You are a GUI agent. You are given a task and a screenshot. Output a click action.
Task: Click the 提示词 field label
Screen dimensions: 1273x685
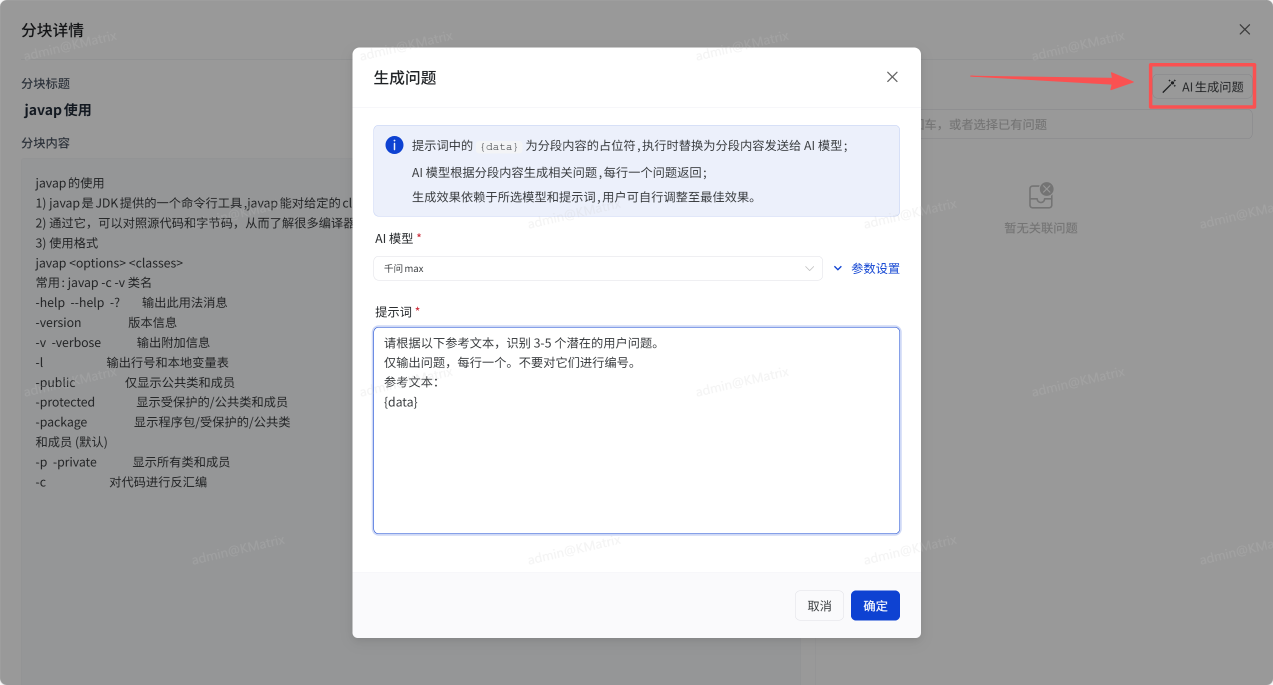[x=394, y=312]
